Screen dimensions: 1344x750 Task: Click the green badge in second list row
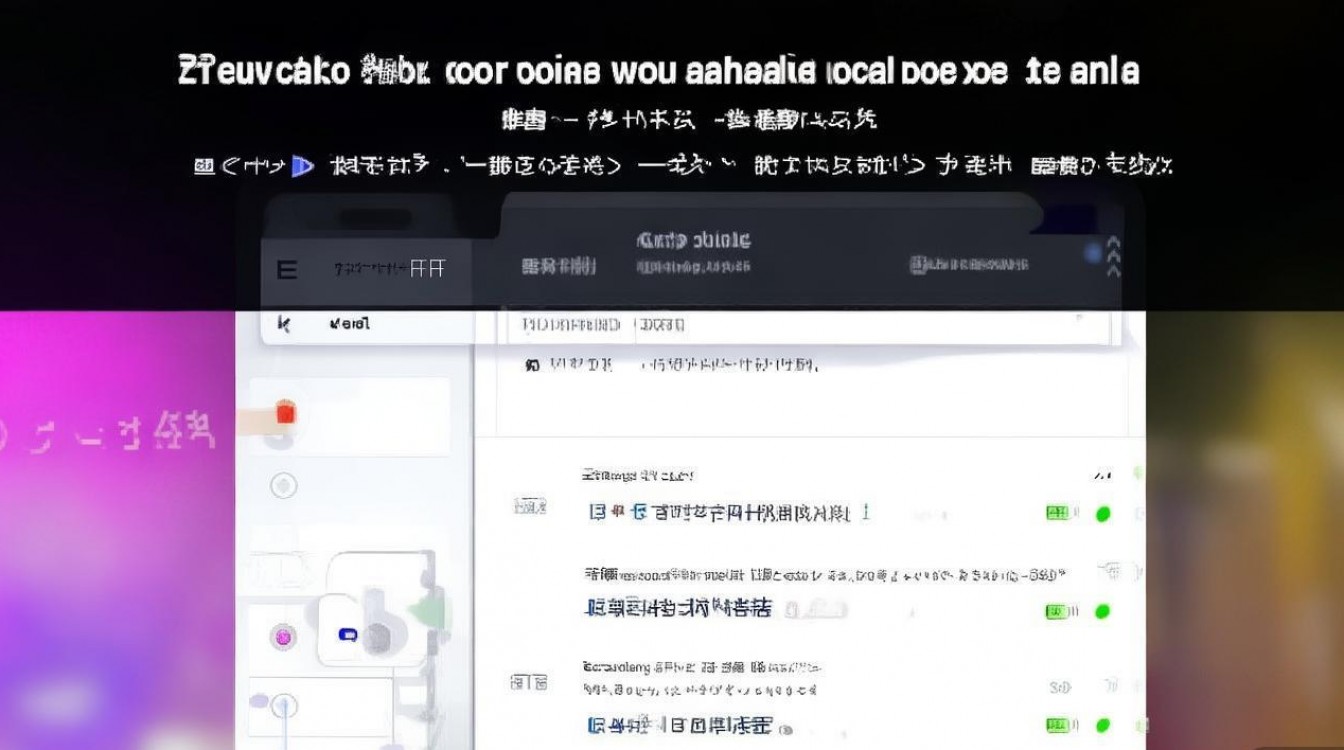tap(1057, 611)
